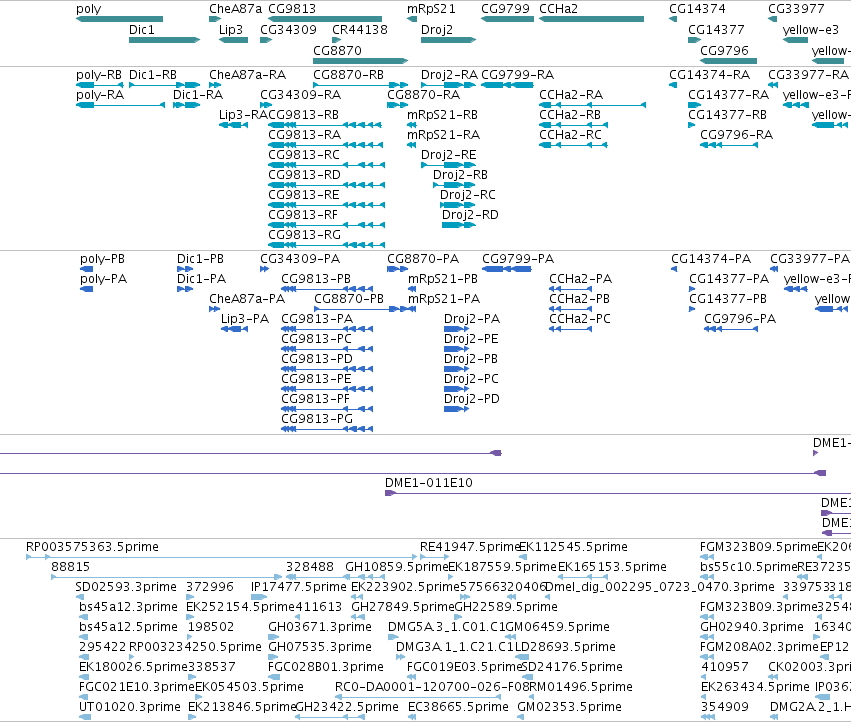
Task: Click the GM02353.5prime EST label
Action: pyautogui.click(x=569, y=707)
